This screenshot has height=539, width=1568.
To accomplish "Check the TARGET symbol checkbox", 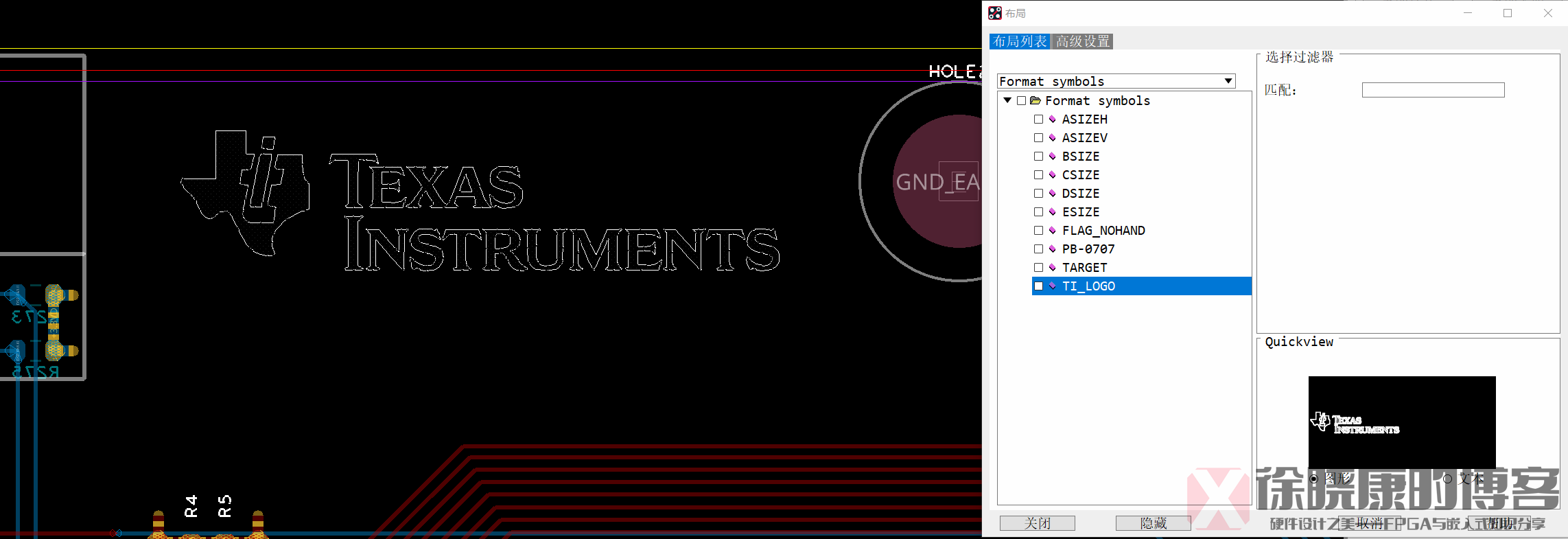I will (x=1038, y=268).
